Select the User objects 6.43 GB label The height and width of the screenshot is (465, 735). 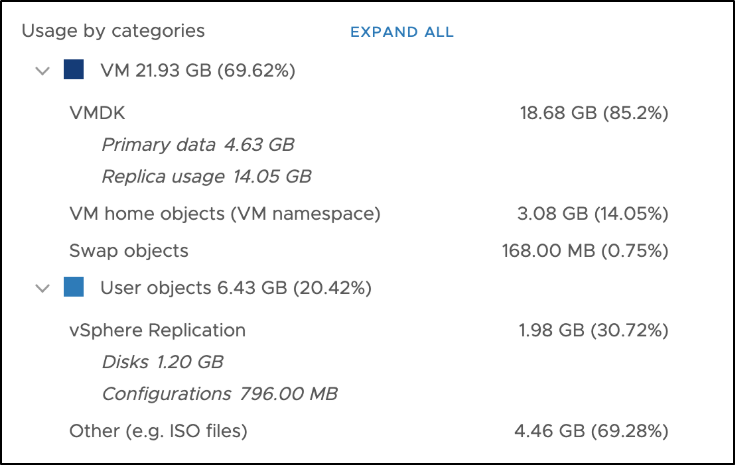point(236,288)
